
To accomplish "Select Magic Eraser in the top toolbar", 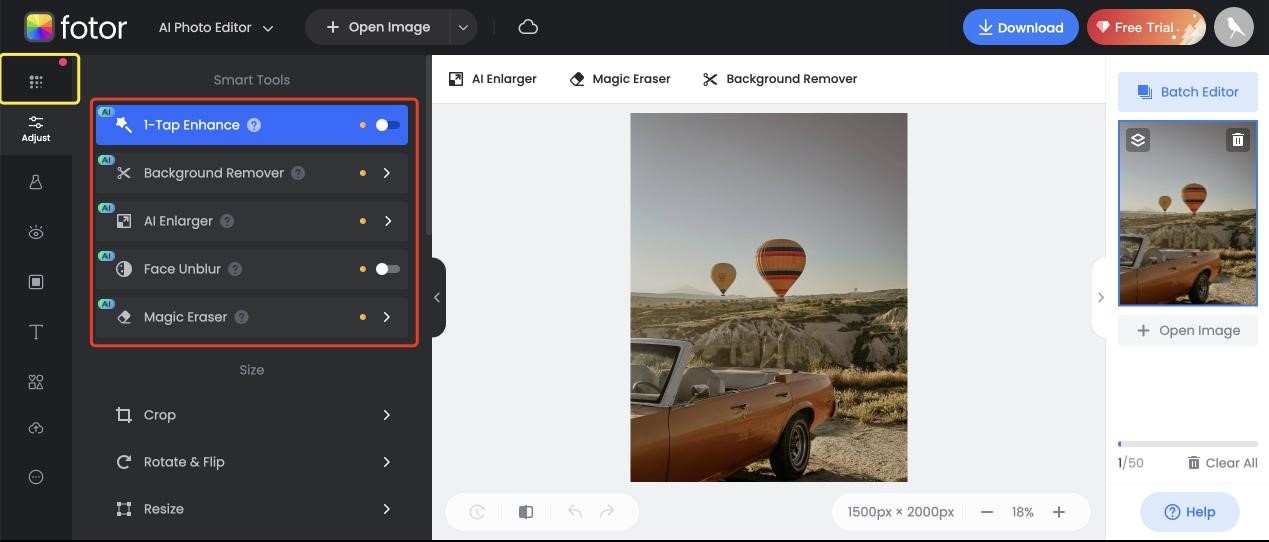I will click(x=620, y=79).
